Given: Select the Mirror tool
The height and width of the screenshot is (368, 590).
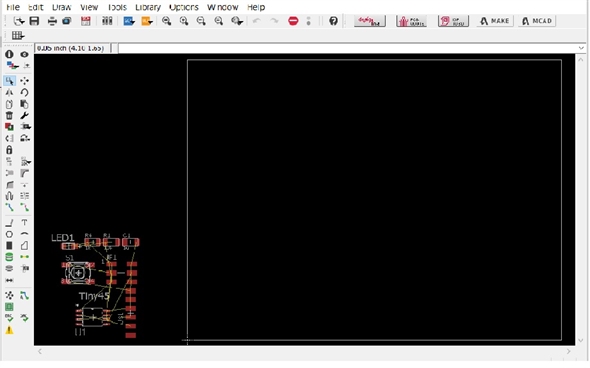Looking at the screenshot, I should click(x=9, y=92).
